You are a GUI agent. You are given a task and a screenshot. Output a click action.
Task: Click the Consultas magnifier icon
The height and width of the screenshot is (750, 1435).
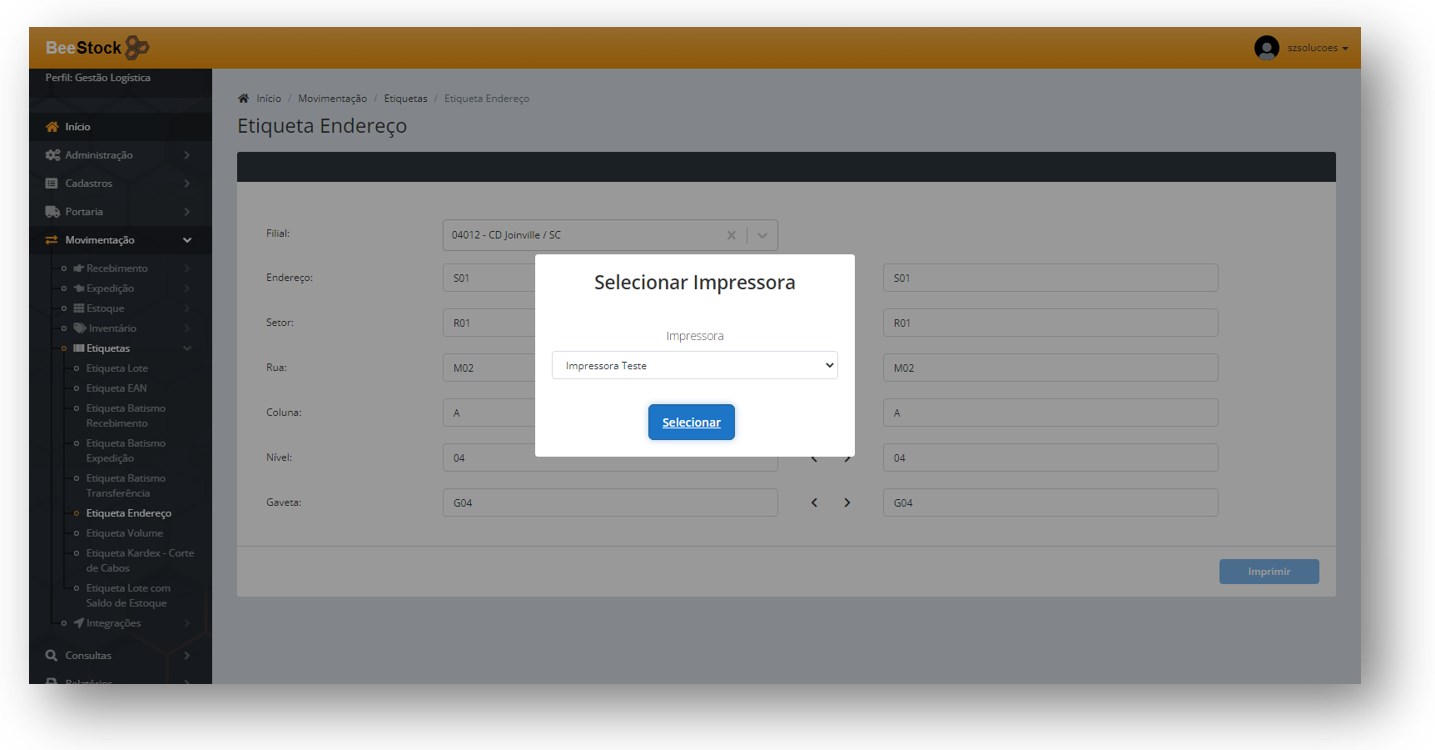click(x=52, y=656)
